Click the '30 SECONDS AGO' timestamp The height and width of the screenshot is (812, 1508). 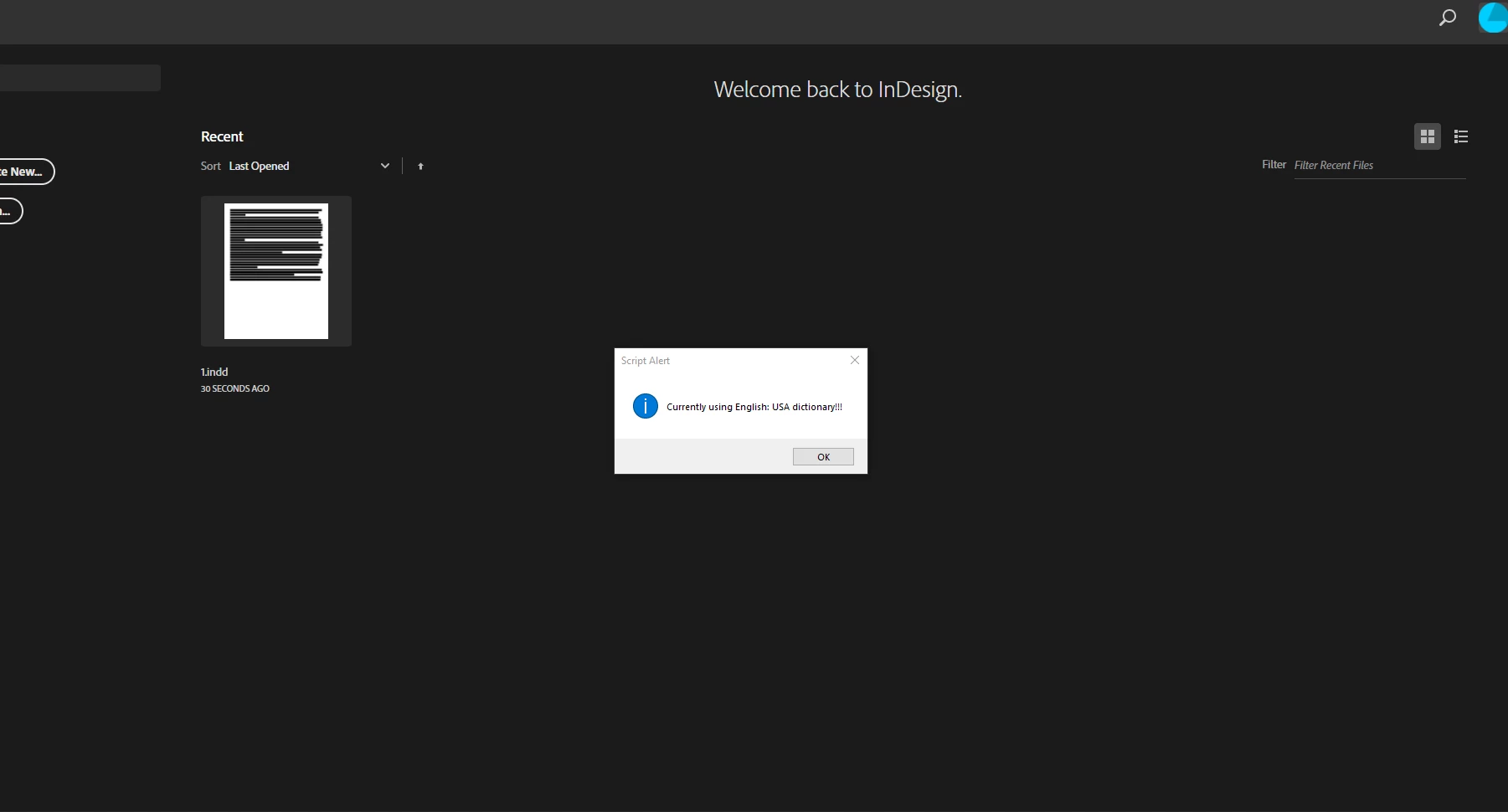click(x=235, y=388)
